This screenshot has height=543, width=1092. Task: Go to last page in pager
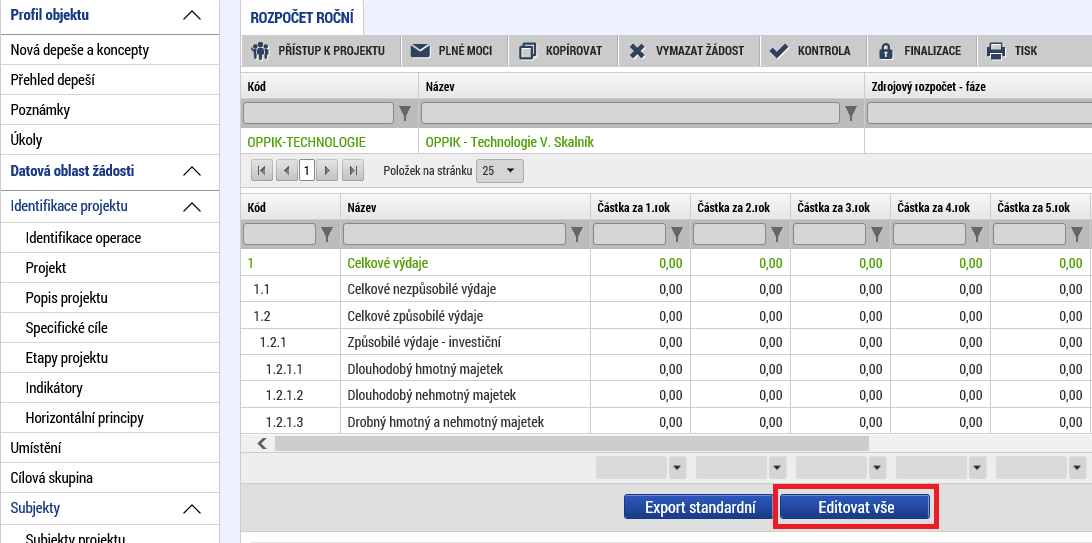(x=353, y=171)
